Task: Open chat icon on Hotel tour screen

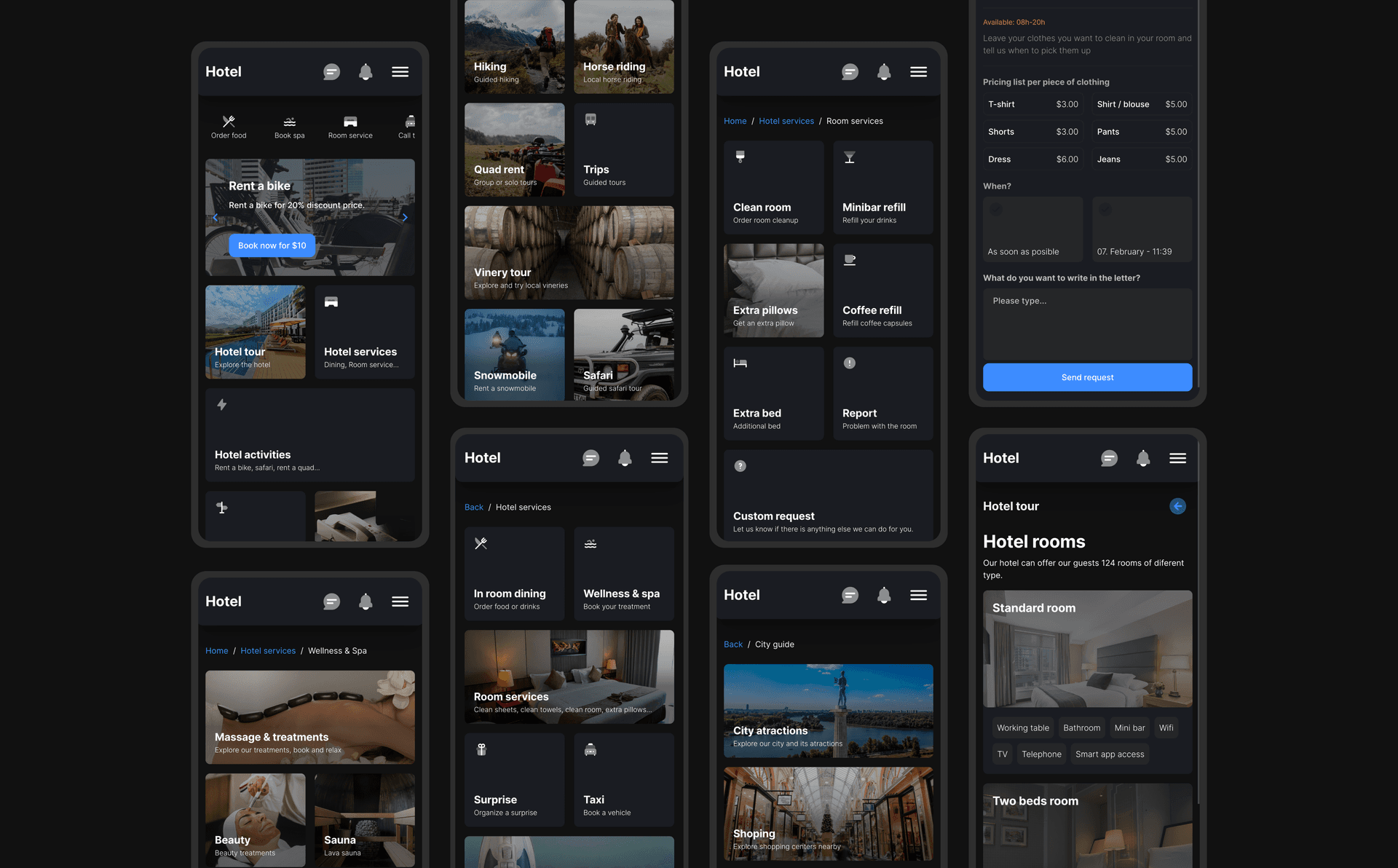Action: pyautogui.click(x=1109, y=458)
